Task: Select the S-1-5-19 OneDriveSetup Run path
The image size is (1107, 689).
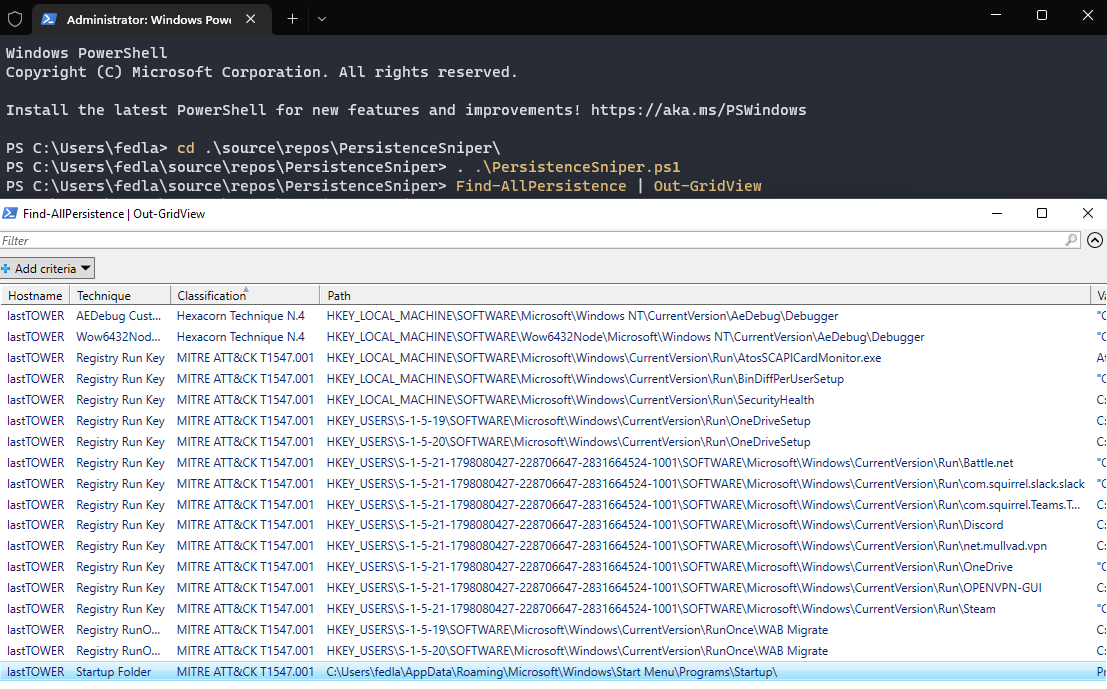Action: click(568, 421)
